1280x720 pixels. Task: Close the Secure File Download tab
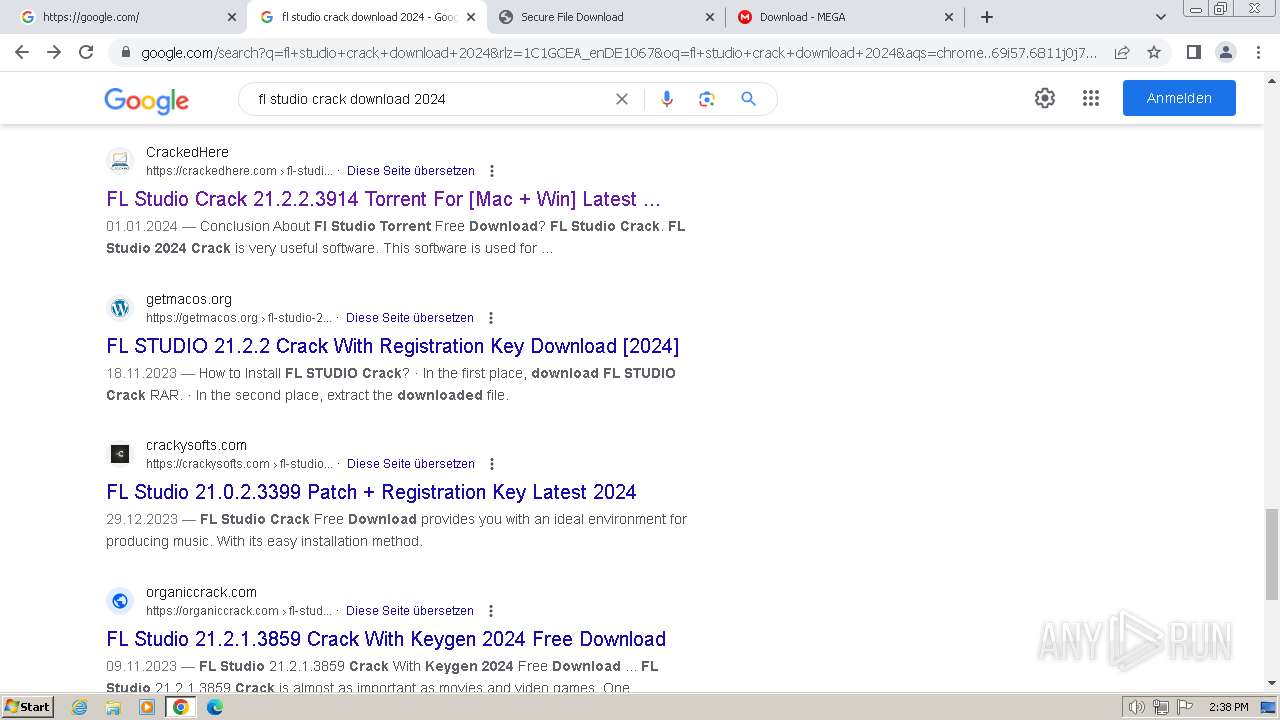tap(710, 17)
